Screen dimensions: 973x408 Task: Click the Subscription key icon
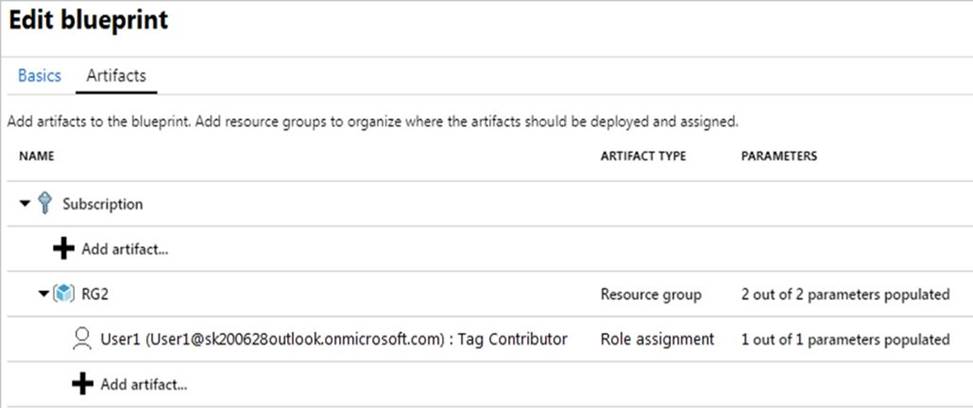44,203
